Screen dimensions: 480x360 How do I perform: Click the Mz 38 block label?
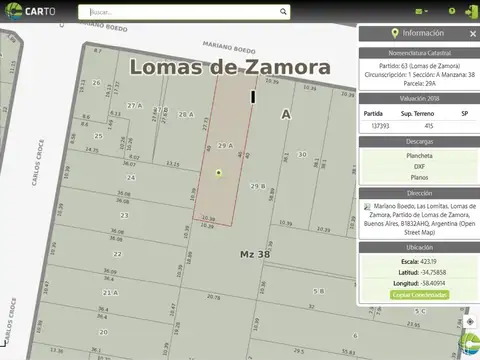(255, 254)
